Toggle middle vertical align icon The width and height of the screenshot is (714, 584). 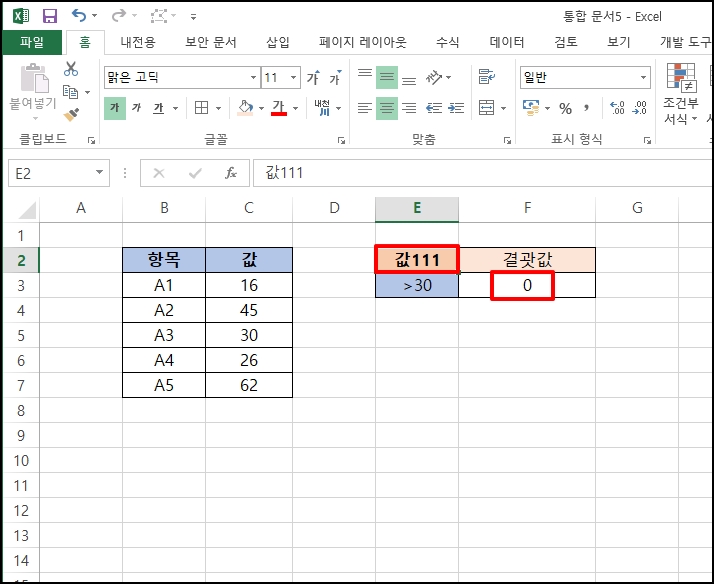point(387,77)
